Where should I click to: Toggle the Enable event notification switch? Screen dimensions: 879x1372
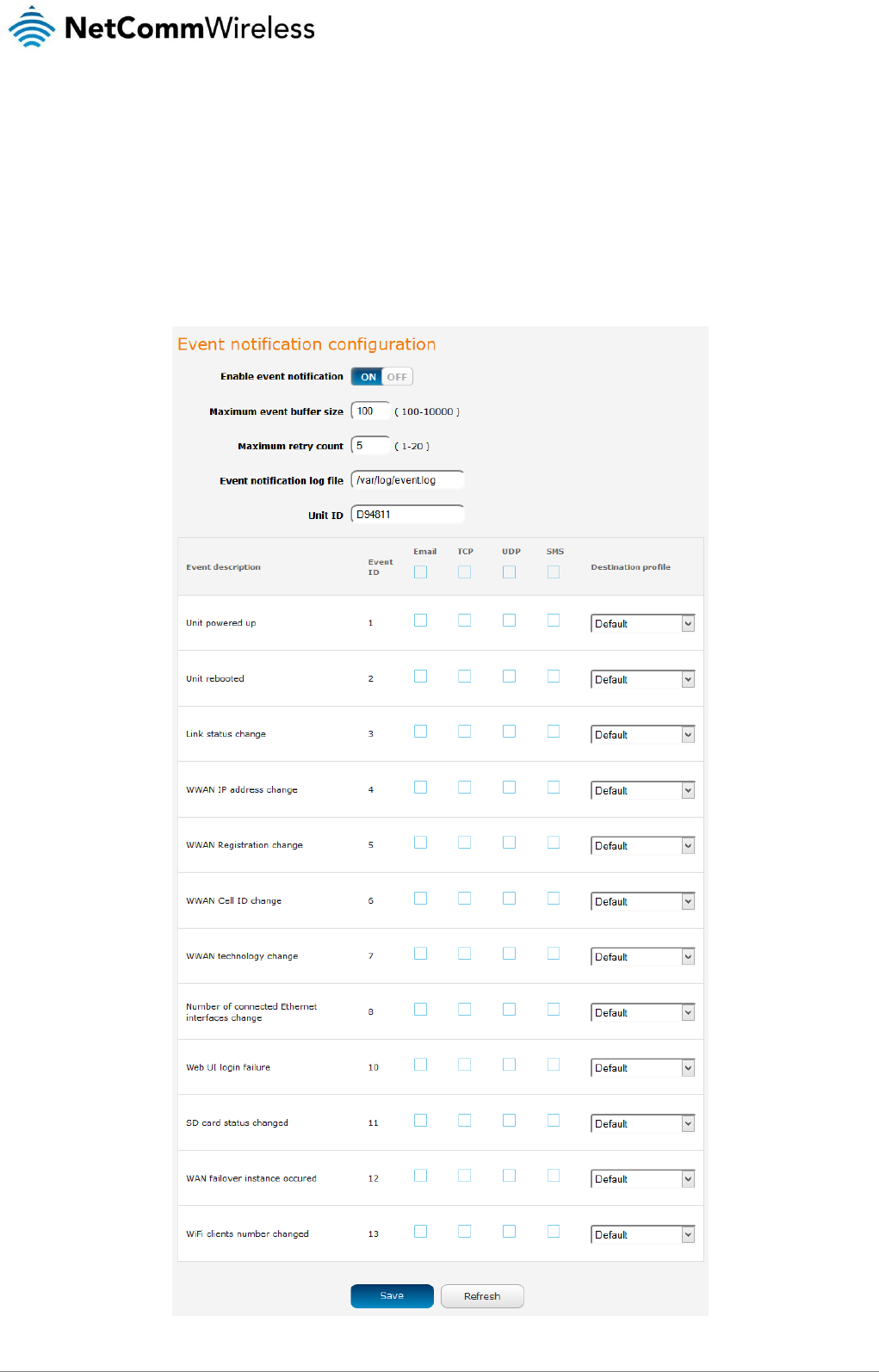pyautogui.click(x=382, y=377)
